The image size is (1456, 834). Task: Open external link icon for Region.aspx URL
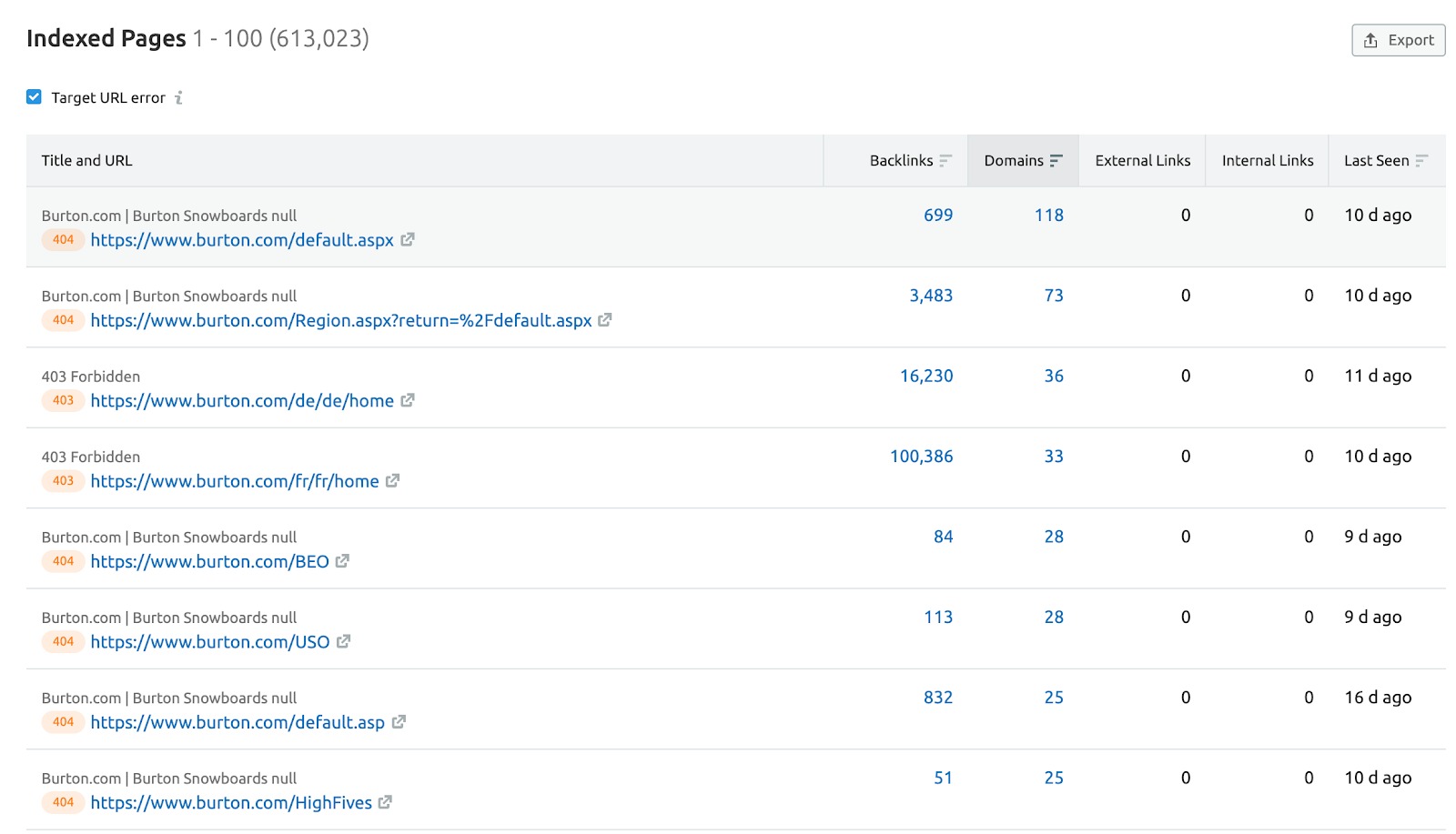pyautogui.click(x=605, y=319)
